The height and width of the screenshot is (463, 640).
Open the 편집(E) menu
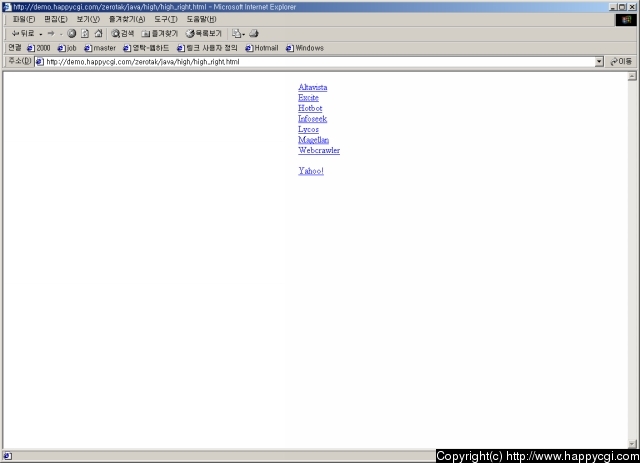coord(56,19)
